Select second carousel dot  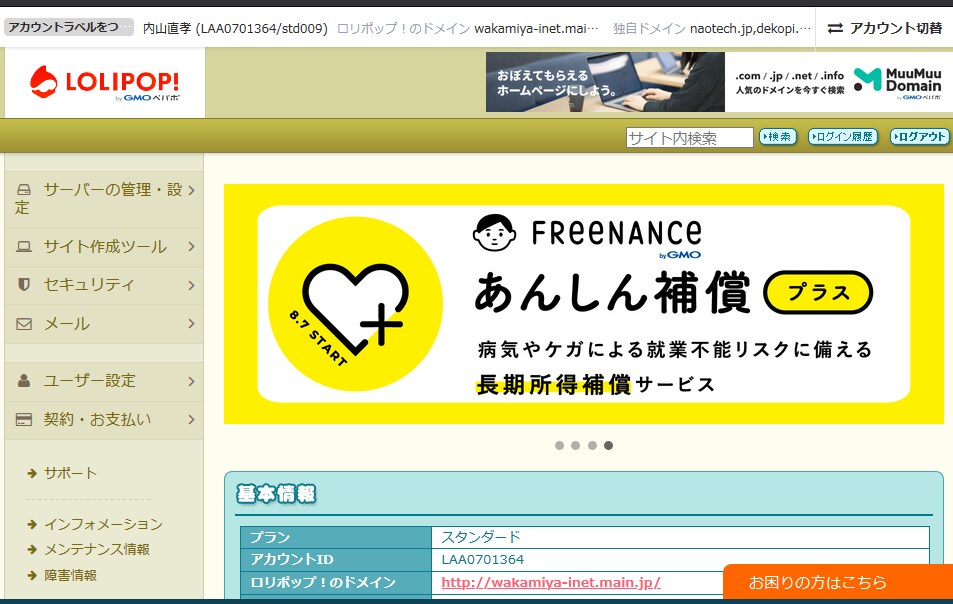(x=576, y=445)
